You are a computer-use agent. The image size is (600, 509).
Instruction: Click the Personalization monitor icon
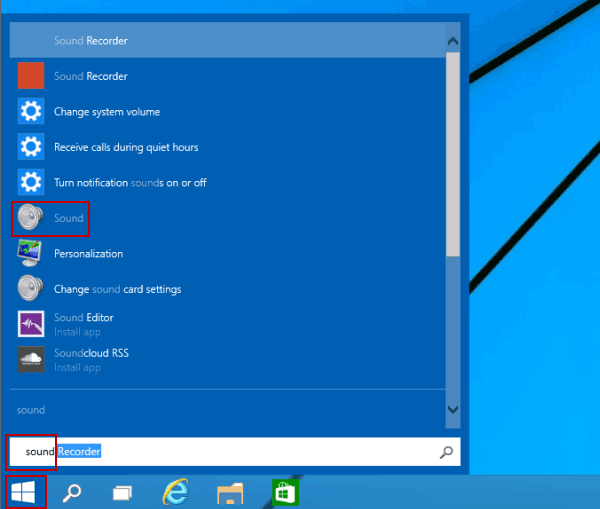point(30,253)
